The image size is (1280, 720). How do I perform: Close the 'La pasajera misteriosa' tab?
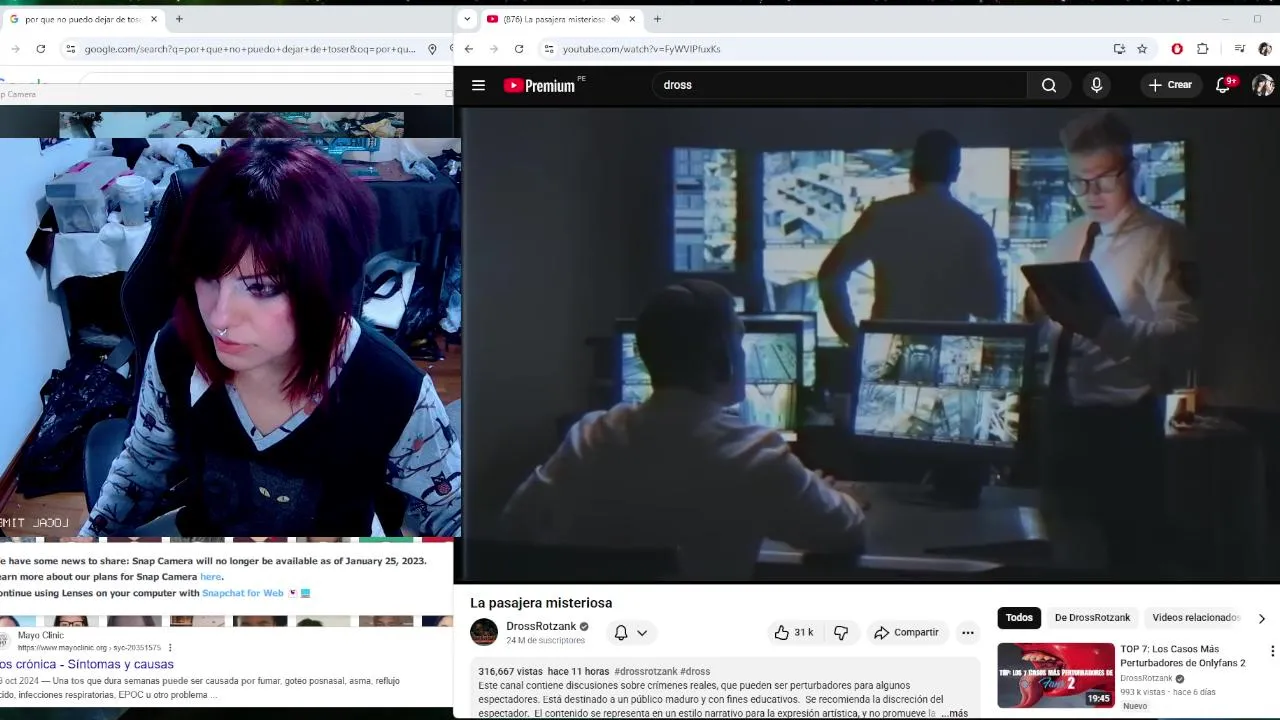click(632, 19)
